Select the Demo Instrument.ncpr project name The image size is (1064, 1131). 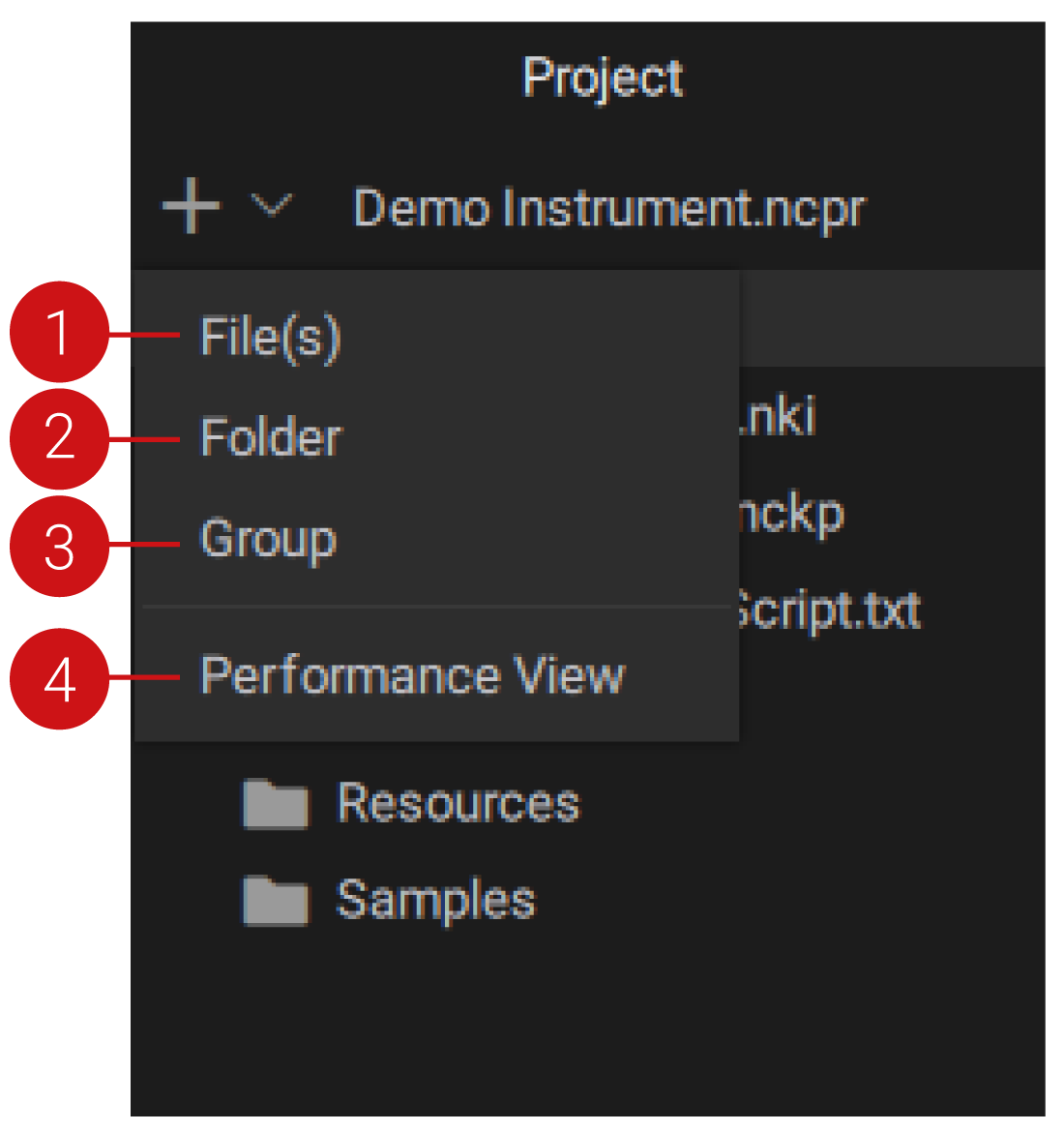click(608, 209)
